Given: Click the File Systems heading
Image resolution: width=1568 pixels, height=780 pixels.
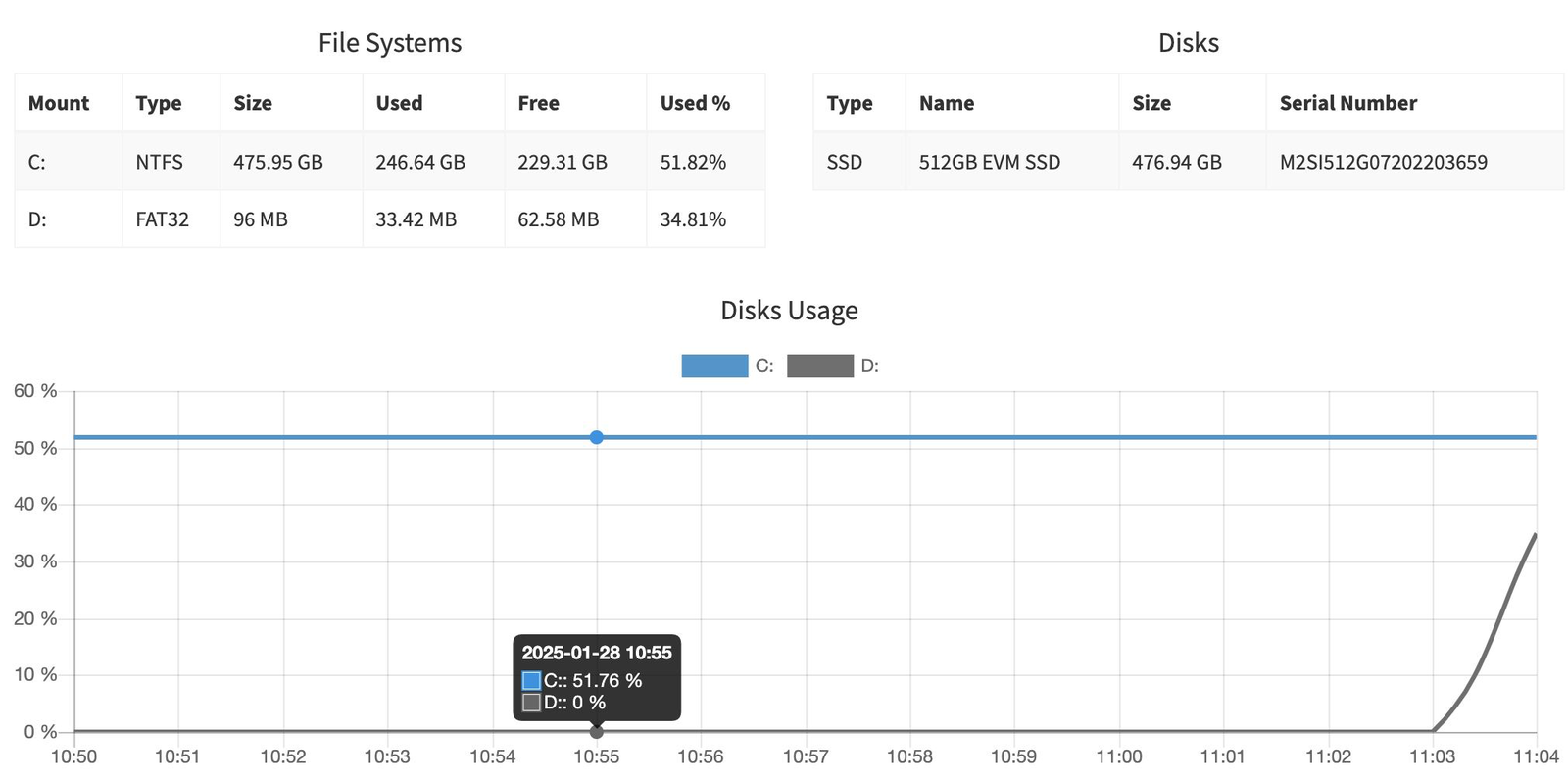Looking at the screenshot, I should click(x=390, y=43).
